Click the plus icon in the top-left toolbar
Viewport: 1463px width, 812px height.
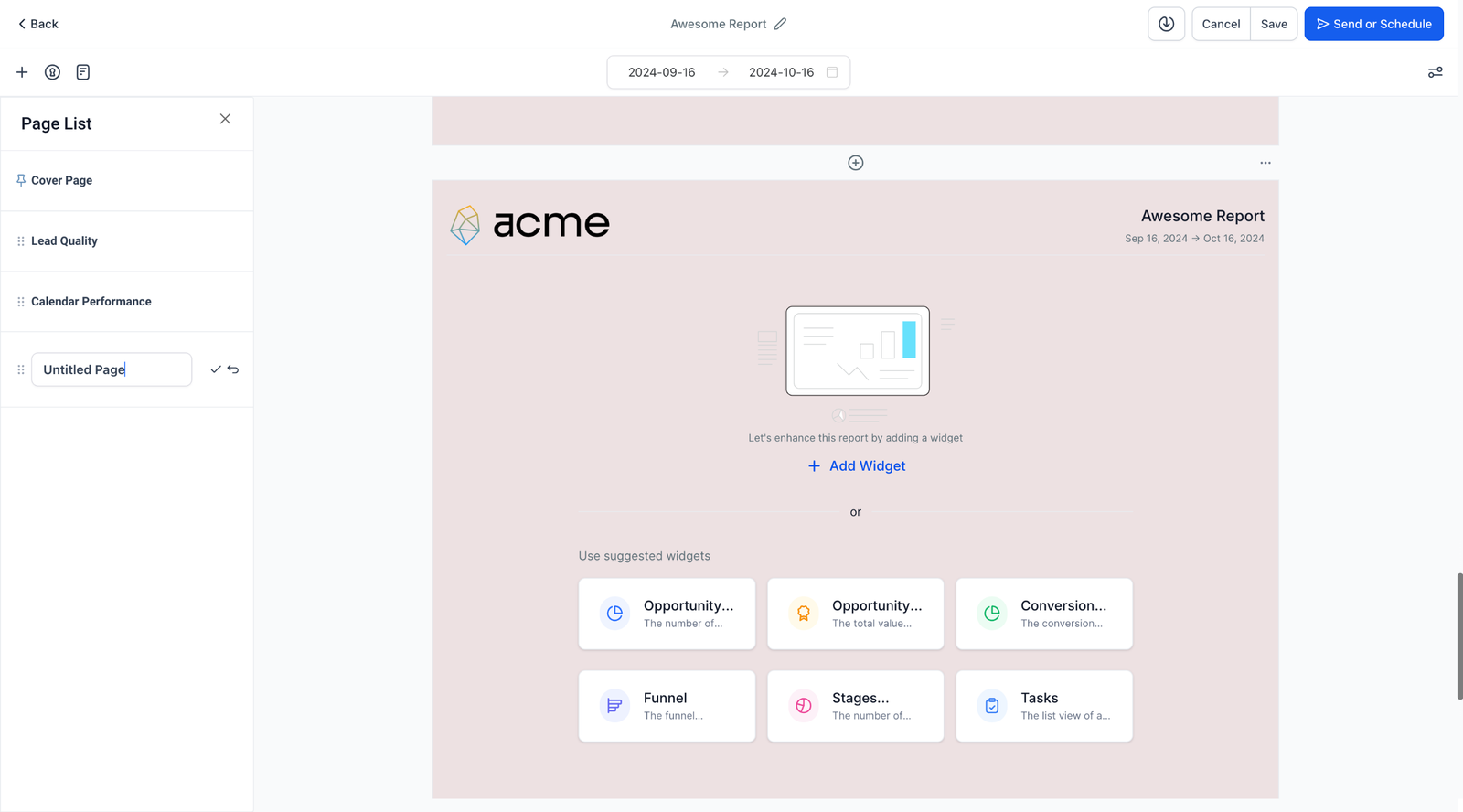(22, 72)
